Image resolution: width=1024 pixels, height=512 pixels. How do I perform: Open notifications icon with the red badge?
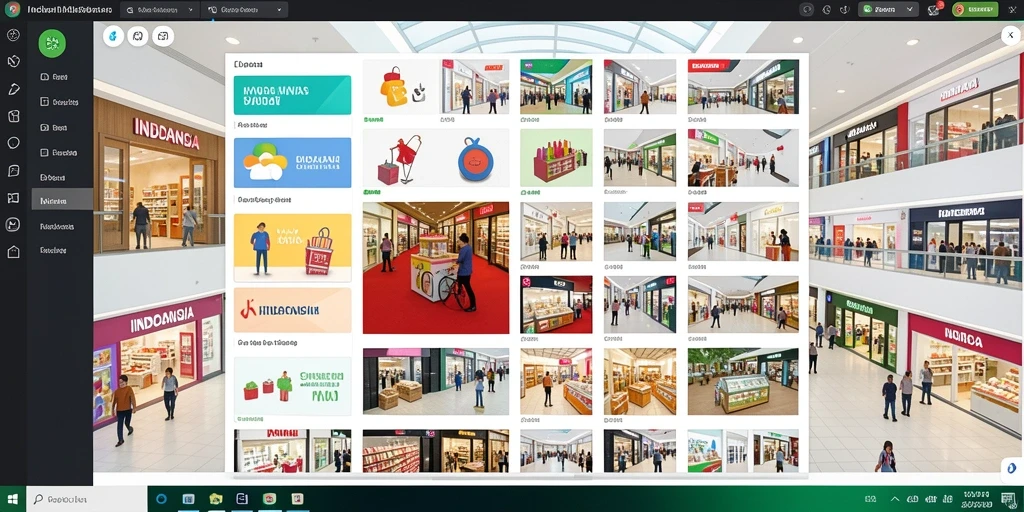(935, 9)
